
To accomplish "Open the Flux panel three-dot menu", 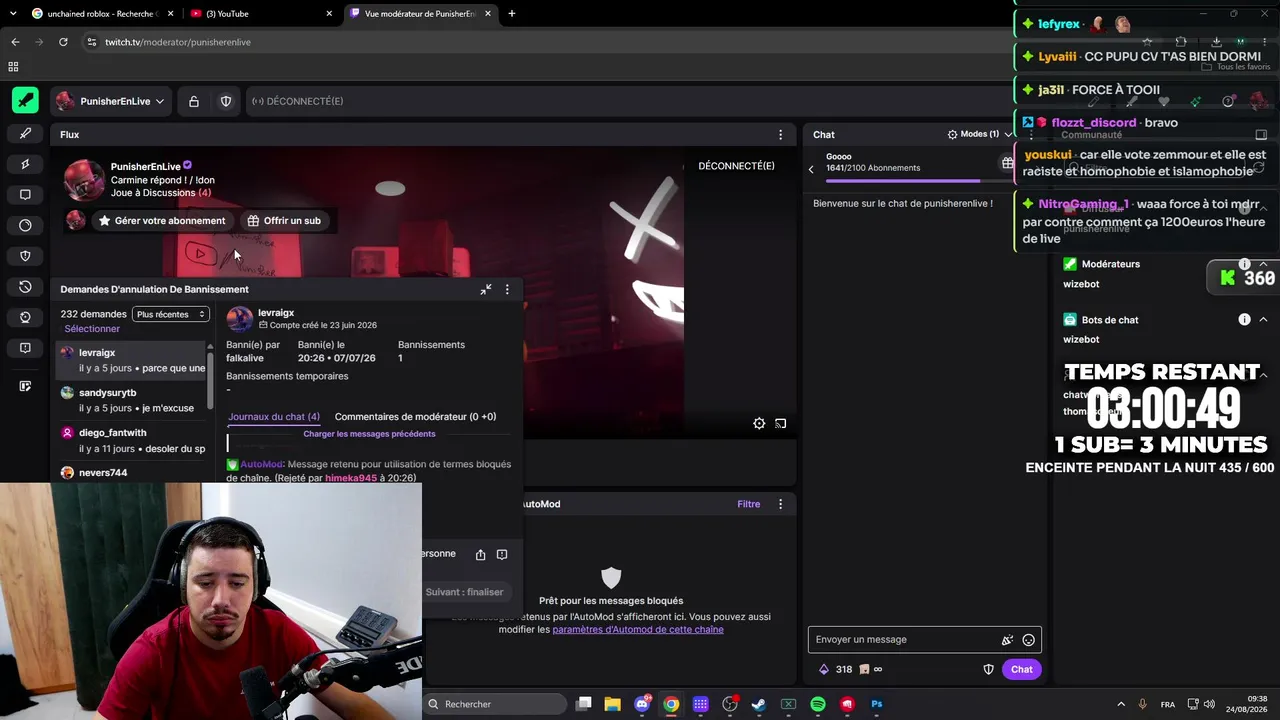I will tap(780, 134).
